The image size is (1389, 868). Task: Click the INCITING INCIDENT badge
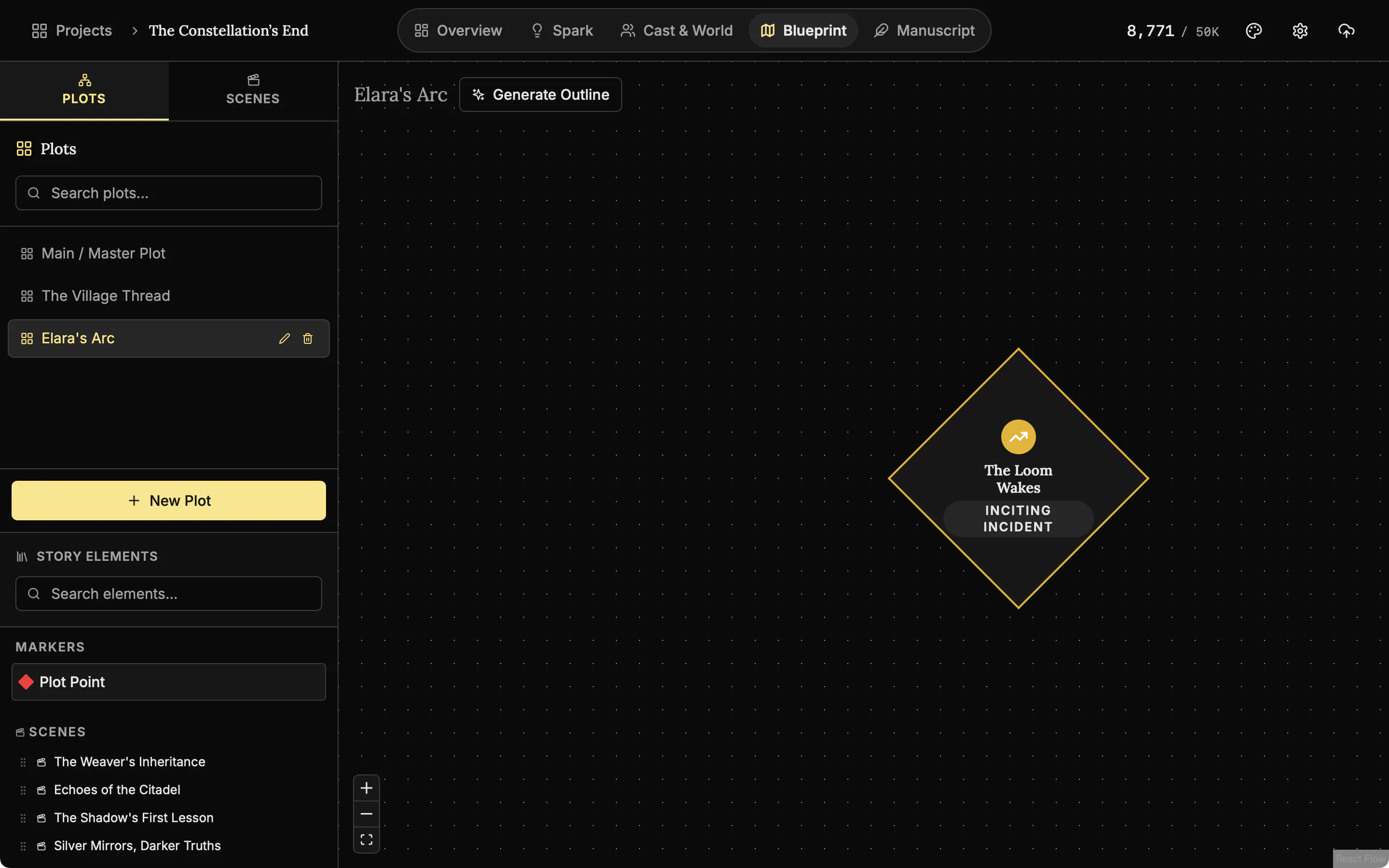click(x=1018, y=519)
